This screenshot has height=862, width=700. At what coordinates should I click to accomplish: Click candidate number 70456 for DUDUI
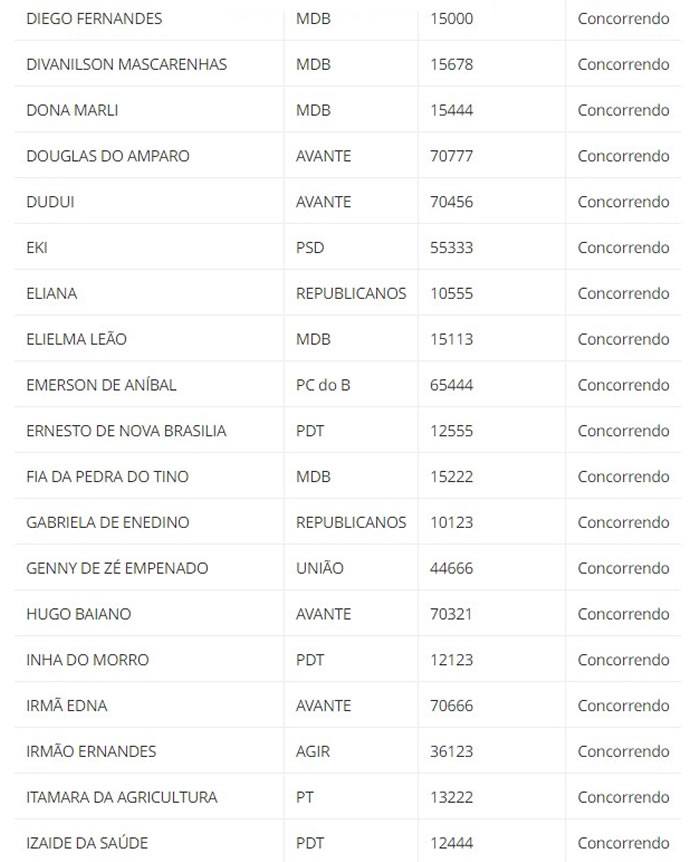click(x=451, y=202)
